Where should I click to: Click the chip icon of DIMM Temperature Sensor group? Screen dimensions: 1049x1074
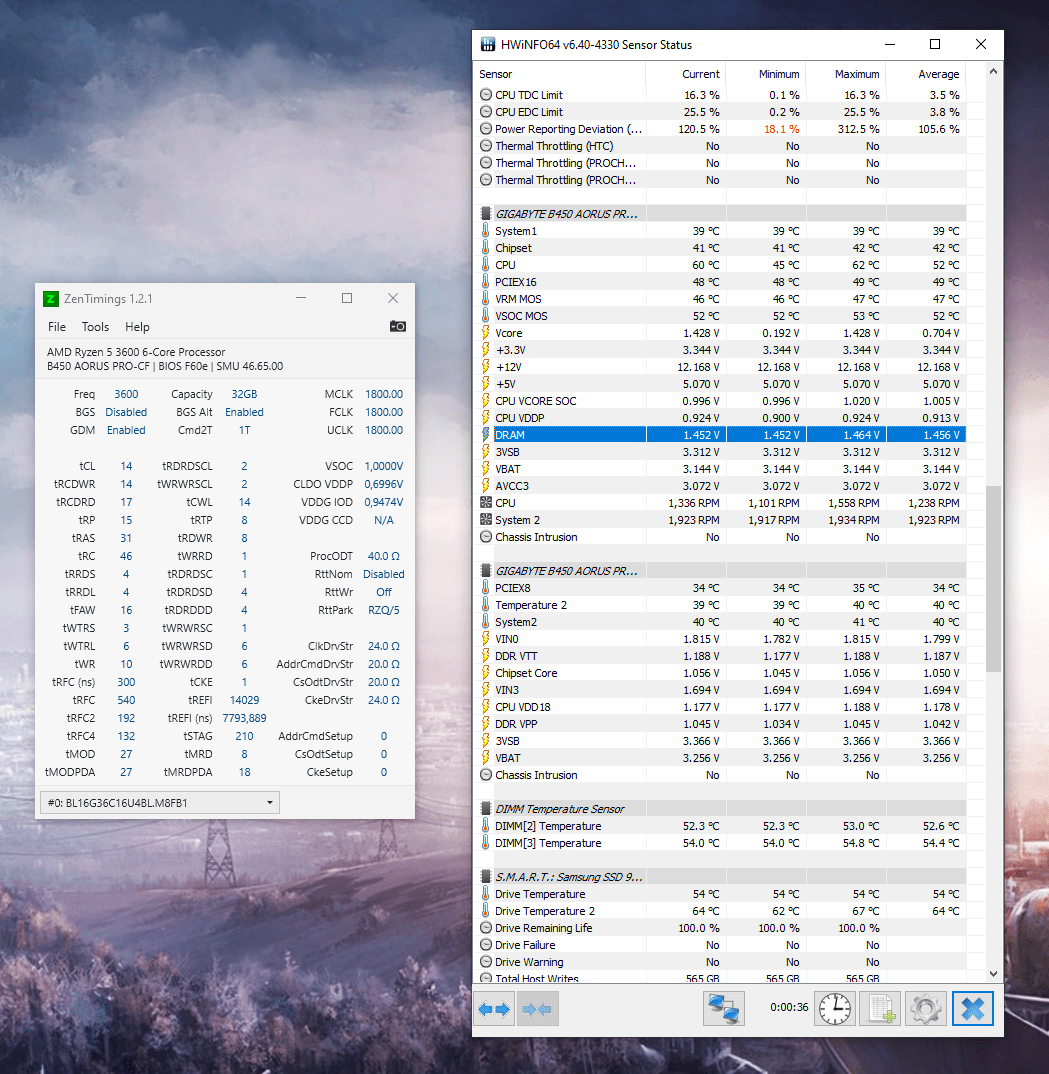(x=485, y=809)
